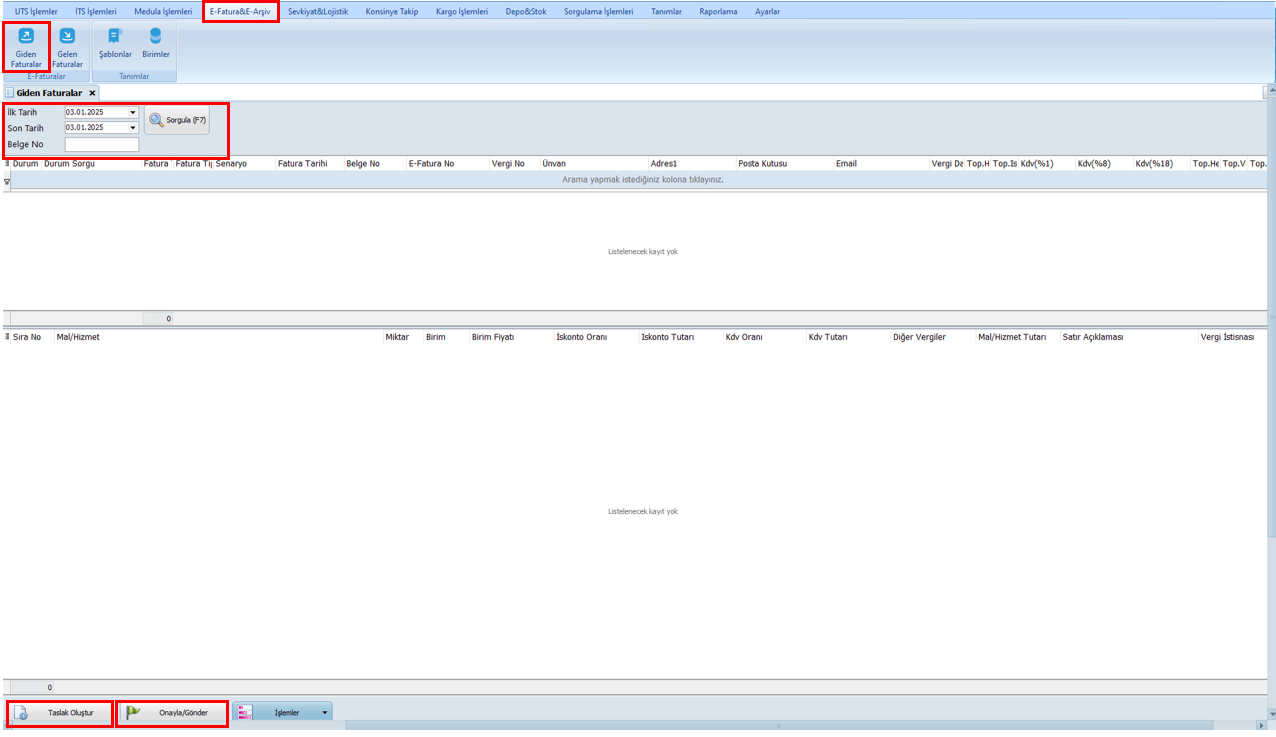Viewport: 1276px width, 737px height.
Task: Open Gelen Faturalar from the ribbon
Action: pyautogui.click(x=67, y=46)
